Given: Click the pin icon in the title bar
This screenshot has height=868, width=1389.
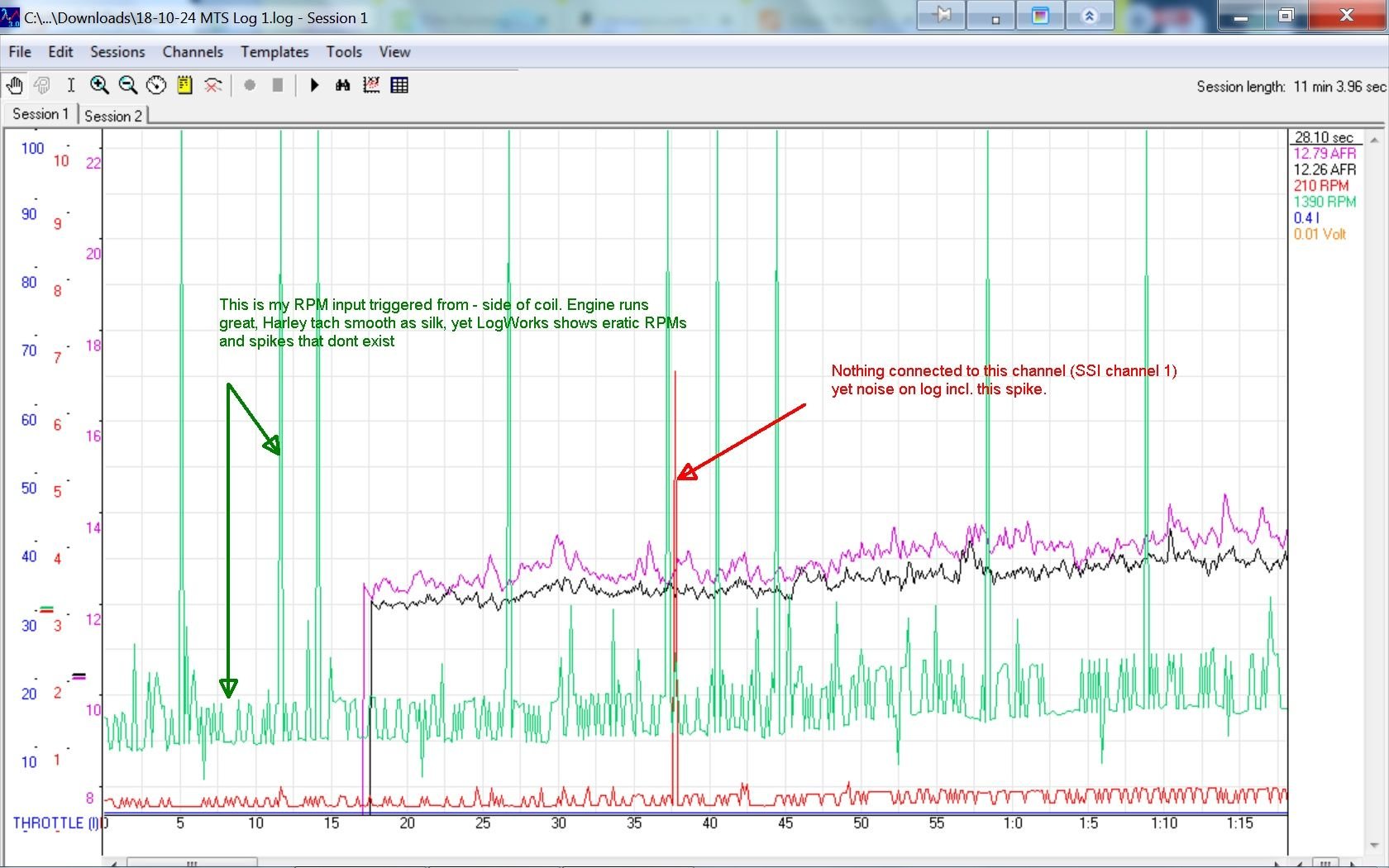Looking at the screenshot, I should (x=940, y=15).
